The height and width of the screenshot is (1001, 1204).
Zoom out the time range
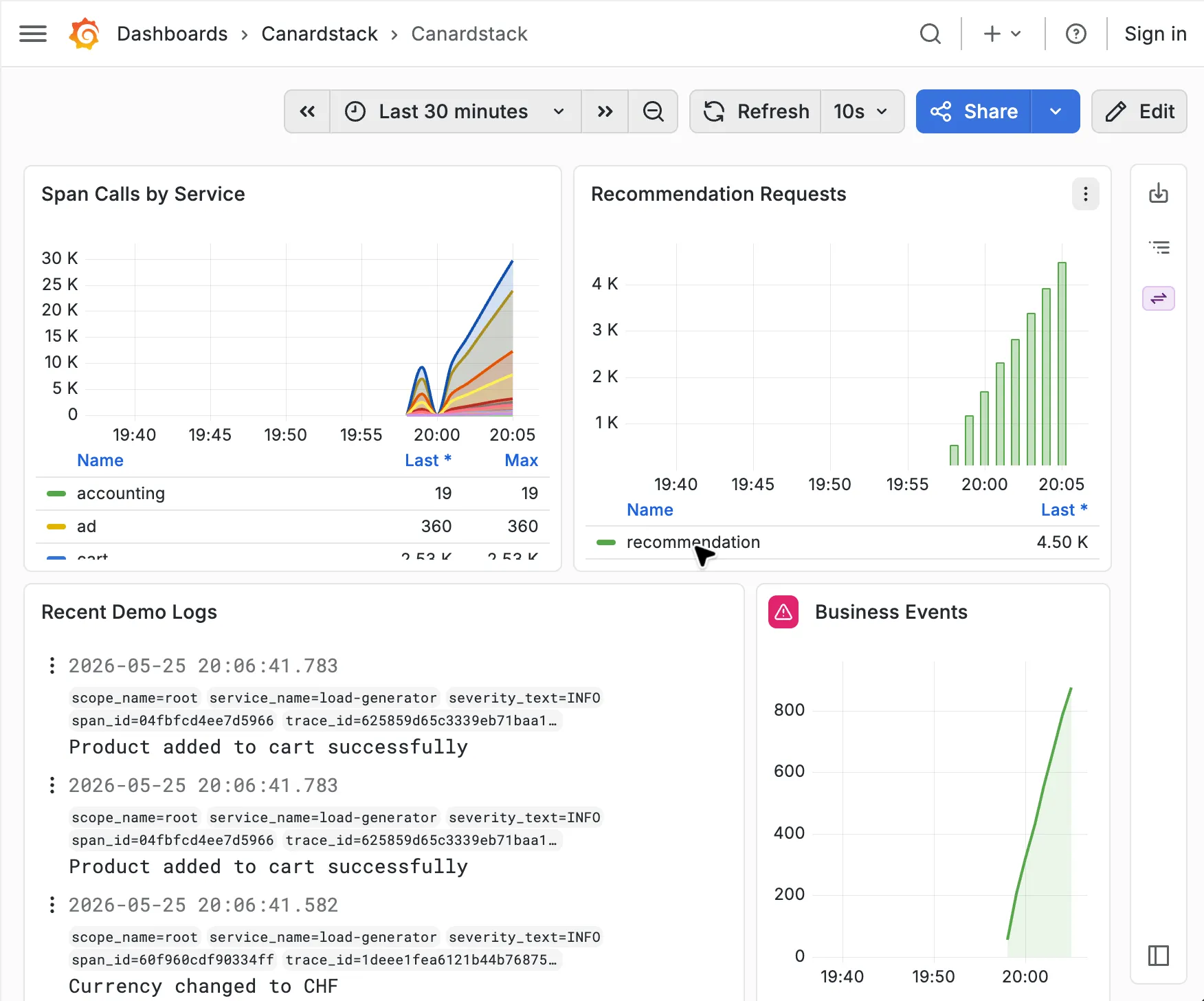(653, 111)
